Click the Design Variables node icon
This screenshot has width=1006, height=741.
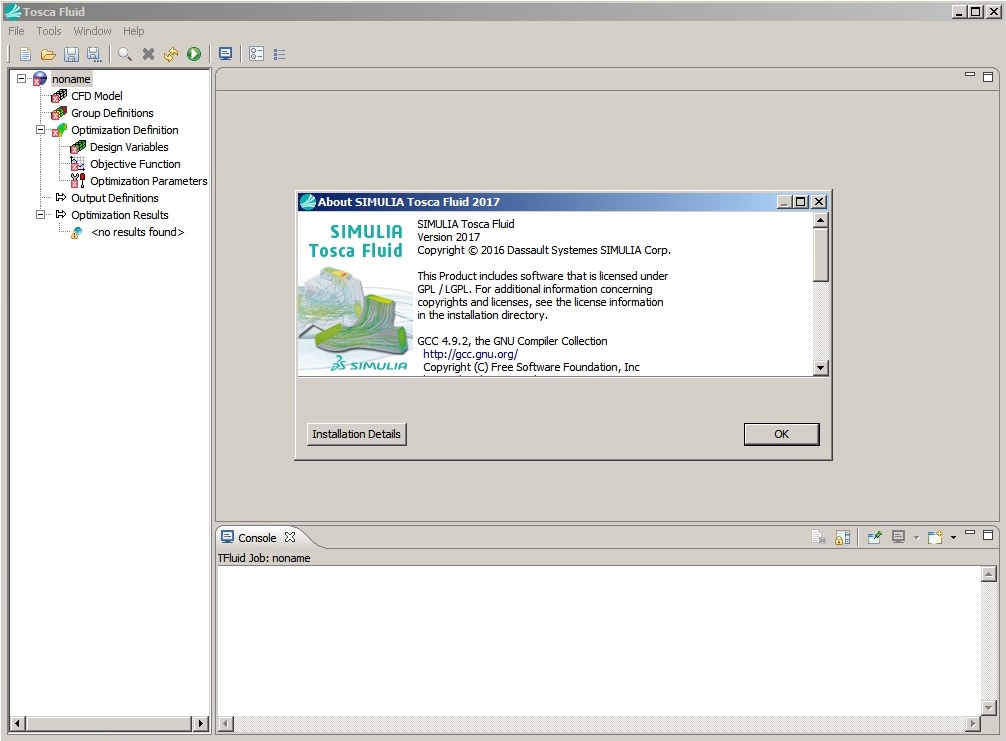tap(78, 147)
